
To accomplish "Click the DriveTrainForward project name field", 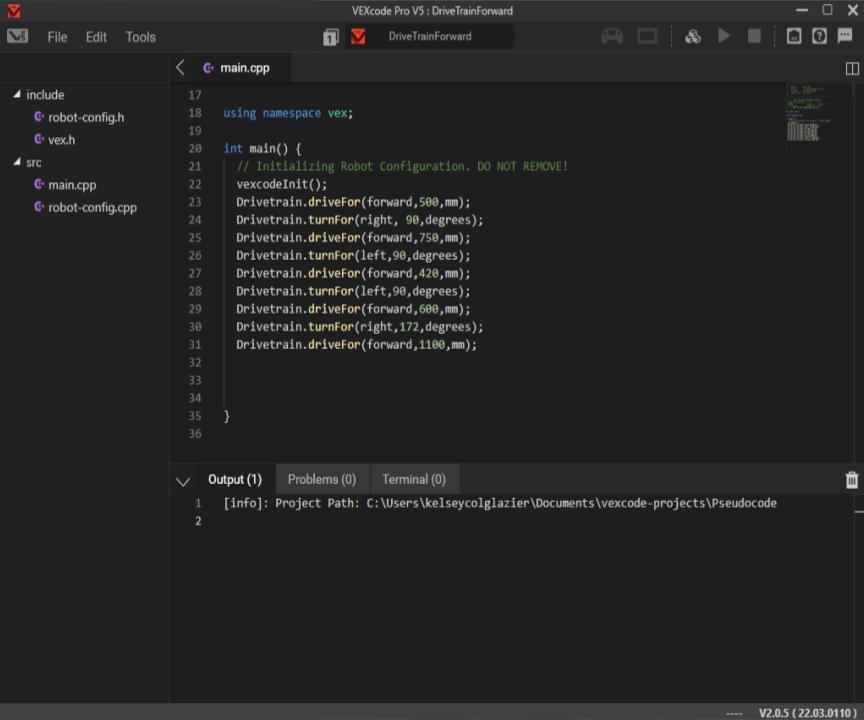I will click(430, 37).
